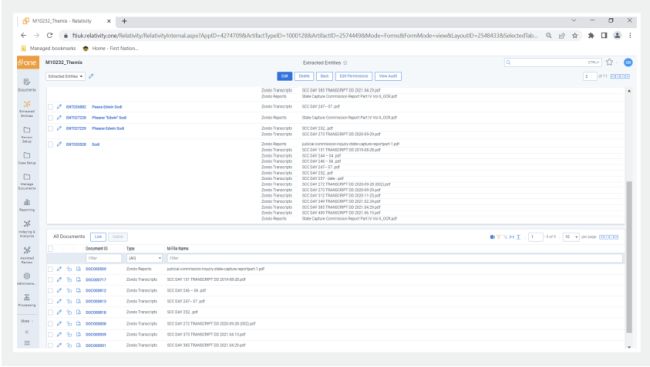Open a new browser tab
Viewport: 650px width, 367px height.
124,21
